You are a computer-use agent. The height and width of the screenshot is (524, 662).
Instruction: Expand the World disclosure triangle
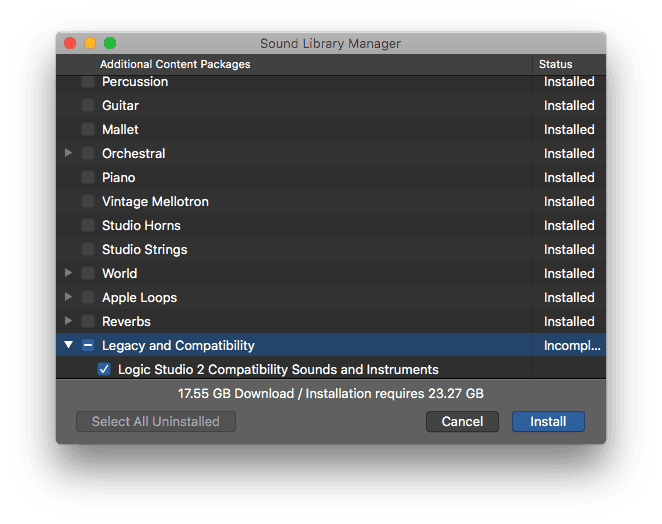[68, 273]
